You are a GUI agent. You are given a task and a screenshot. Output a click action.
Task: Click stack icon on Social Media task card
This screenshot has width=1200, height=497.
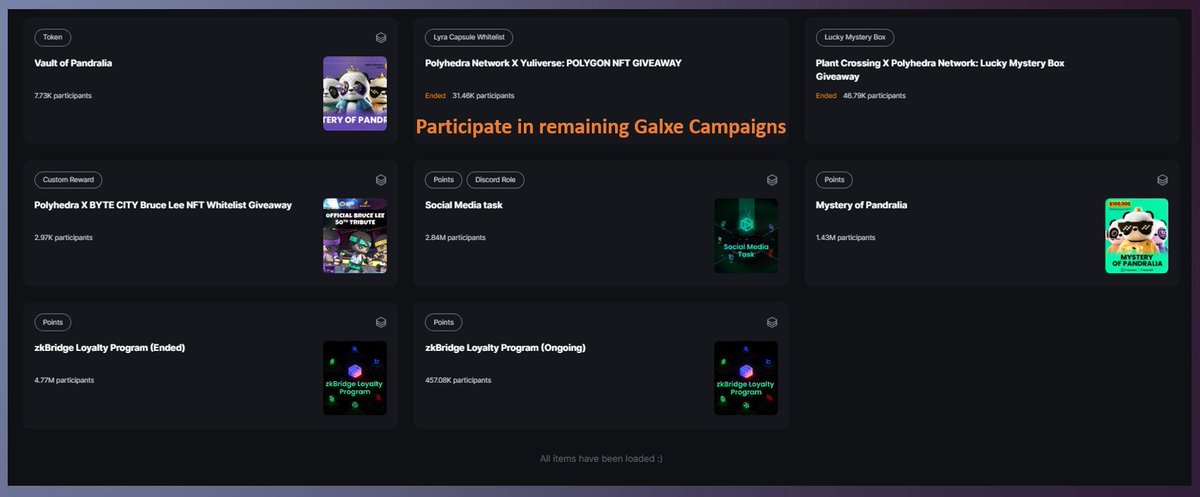pos(772,180)
